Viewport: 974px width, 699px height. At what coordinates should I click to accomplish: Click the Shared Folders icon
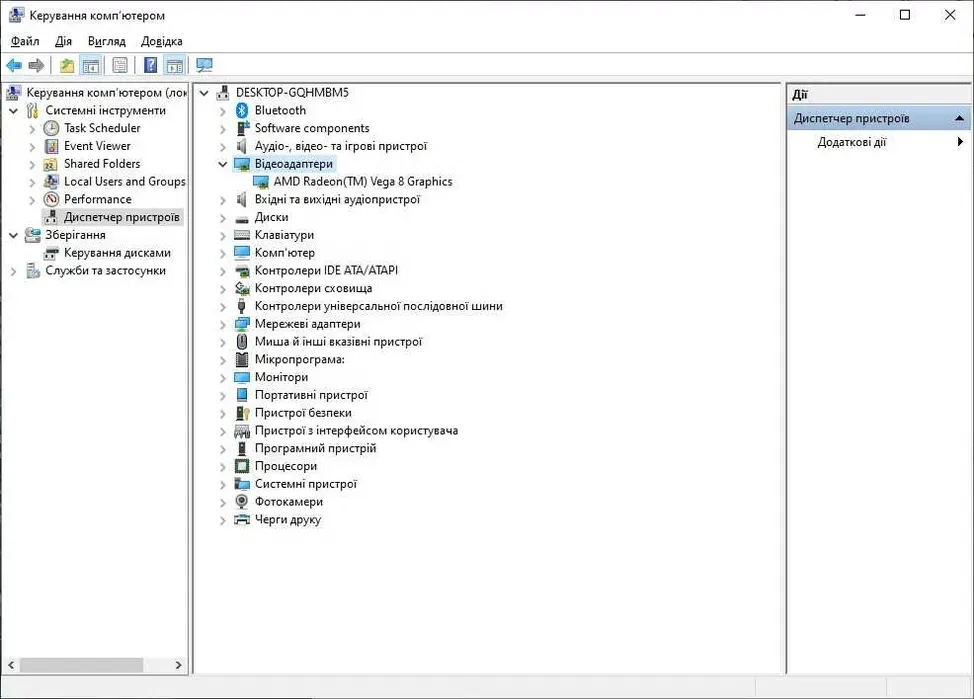tap(51, 165)
